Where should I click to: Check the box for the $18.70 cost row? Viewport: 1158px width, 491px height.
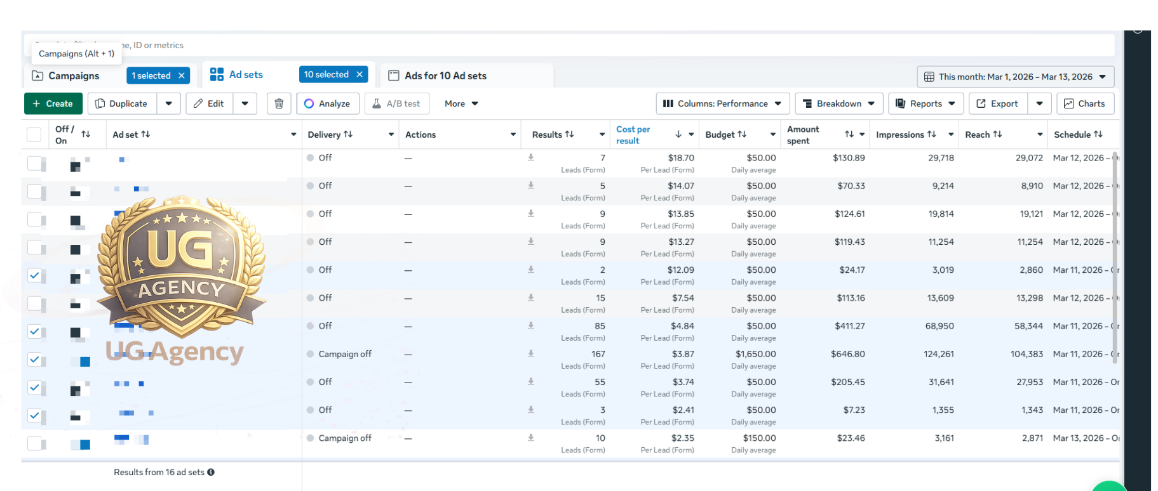click(x=34, y=163)
